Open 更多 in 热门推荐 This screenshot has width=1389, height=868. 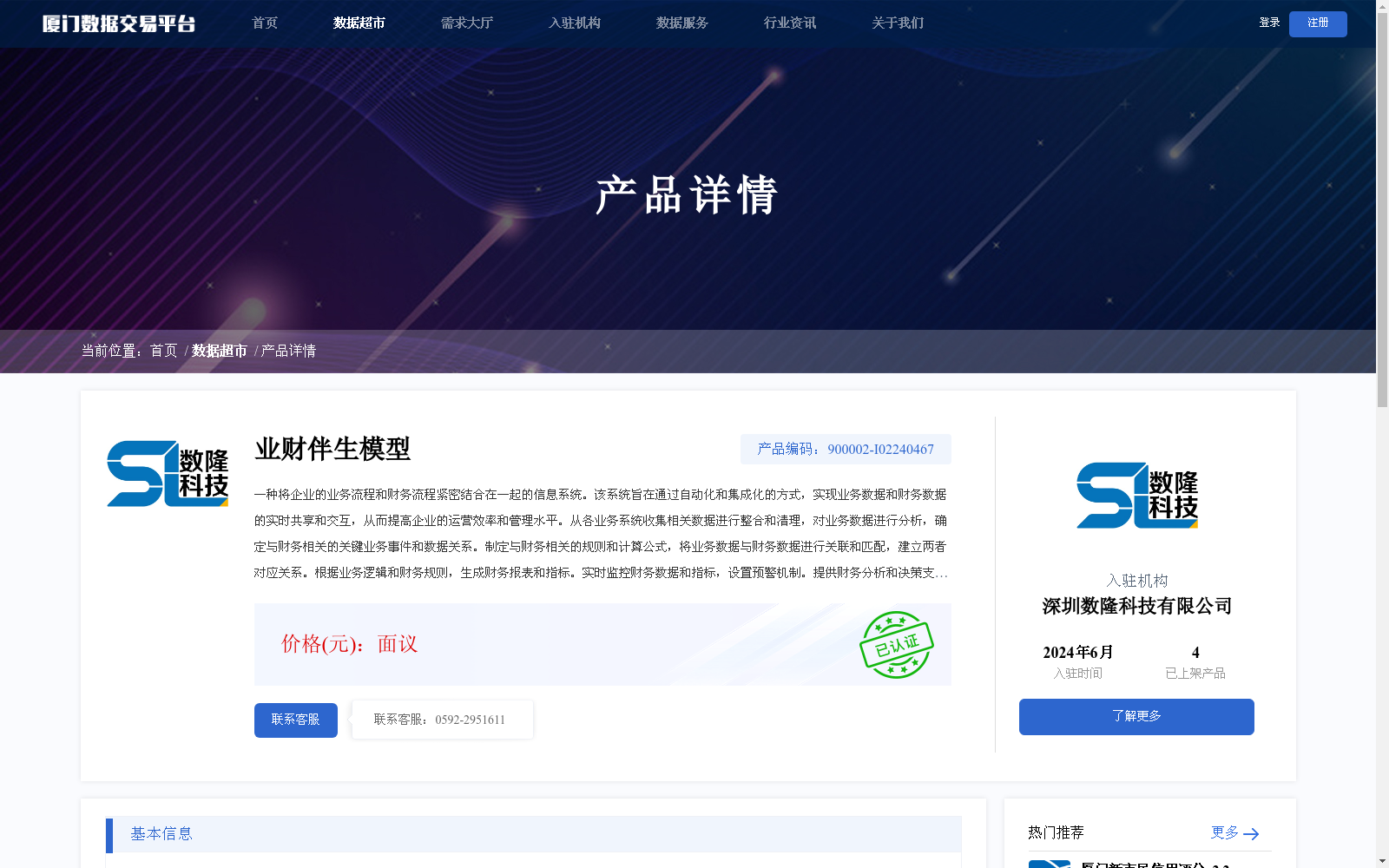click(1225, 832)
